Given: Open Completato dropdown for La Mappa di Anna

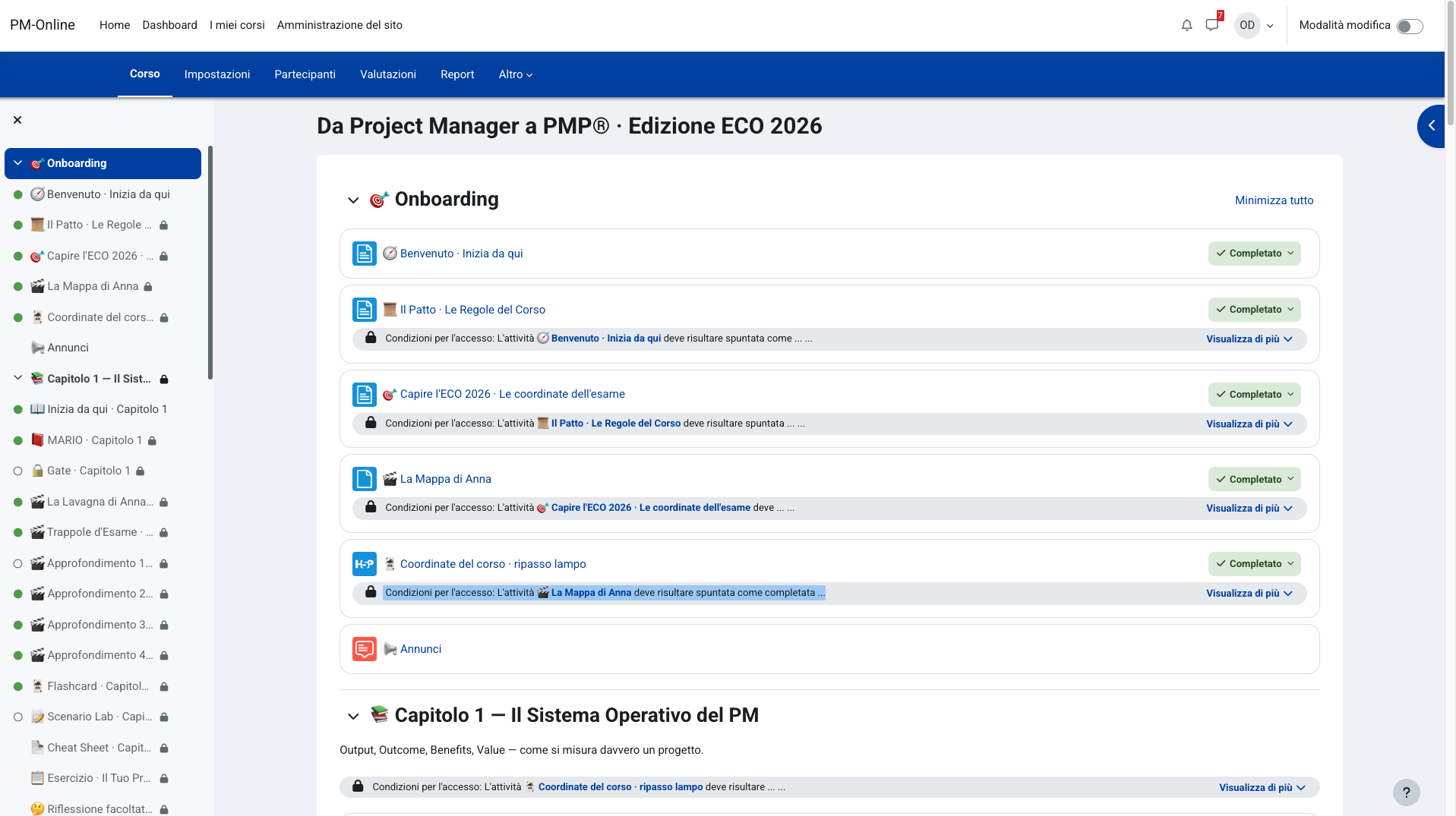Looking at the screenshot, I should point(1255,479).
